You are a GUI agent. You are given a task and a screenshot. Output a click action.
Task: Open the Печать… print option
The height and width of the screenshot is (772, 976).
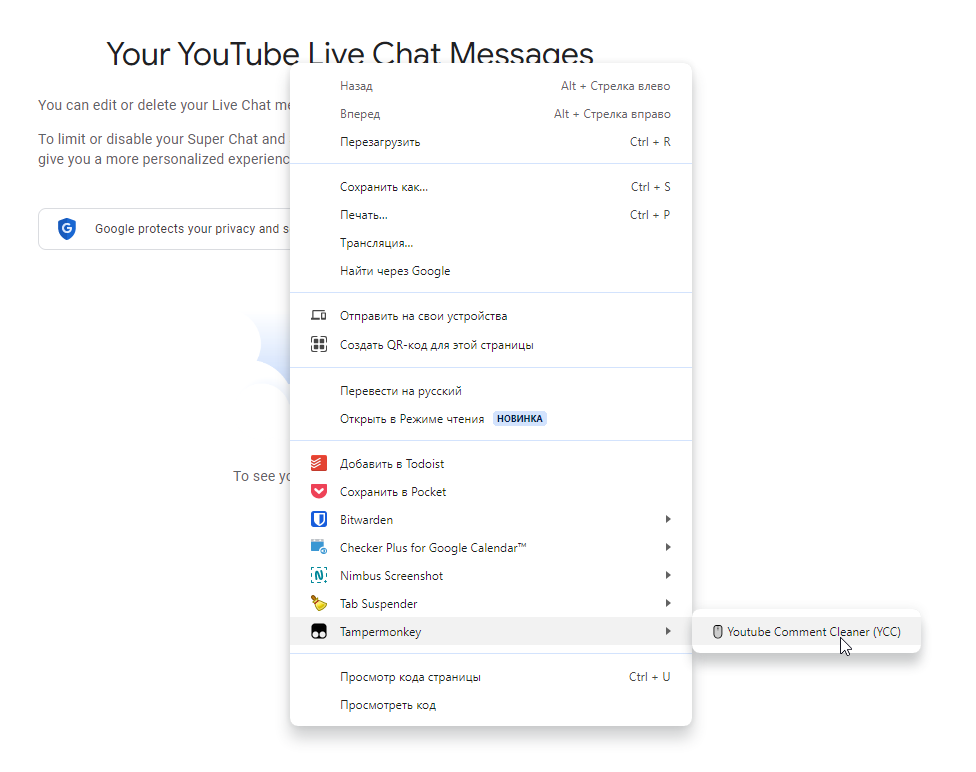click(x=490, y=215)
